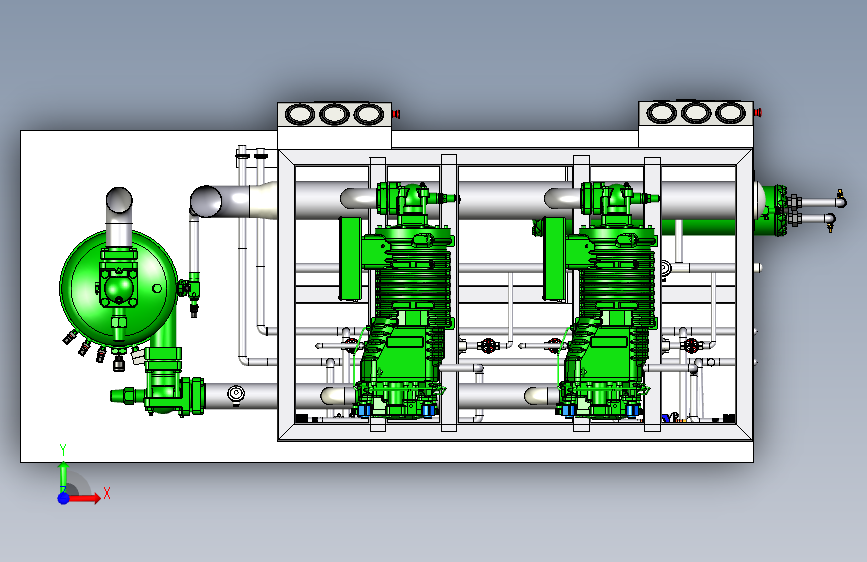867x562 pixels.
Task: Select the circular gauge on the lower grey pipe
Action: tap(236, 394)
